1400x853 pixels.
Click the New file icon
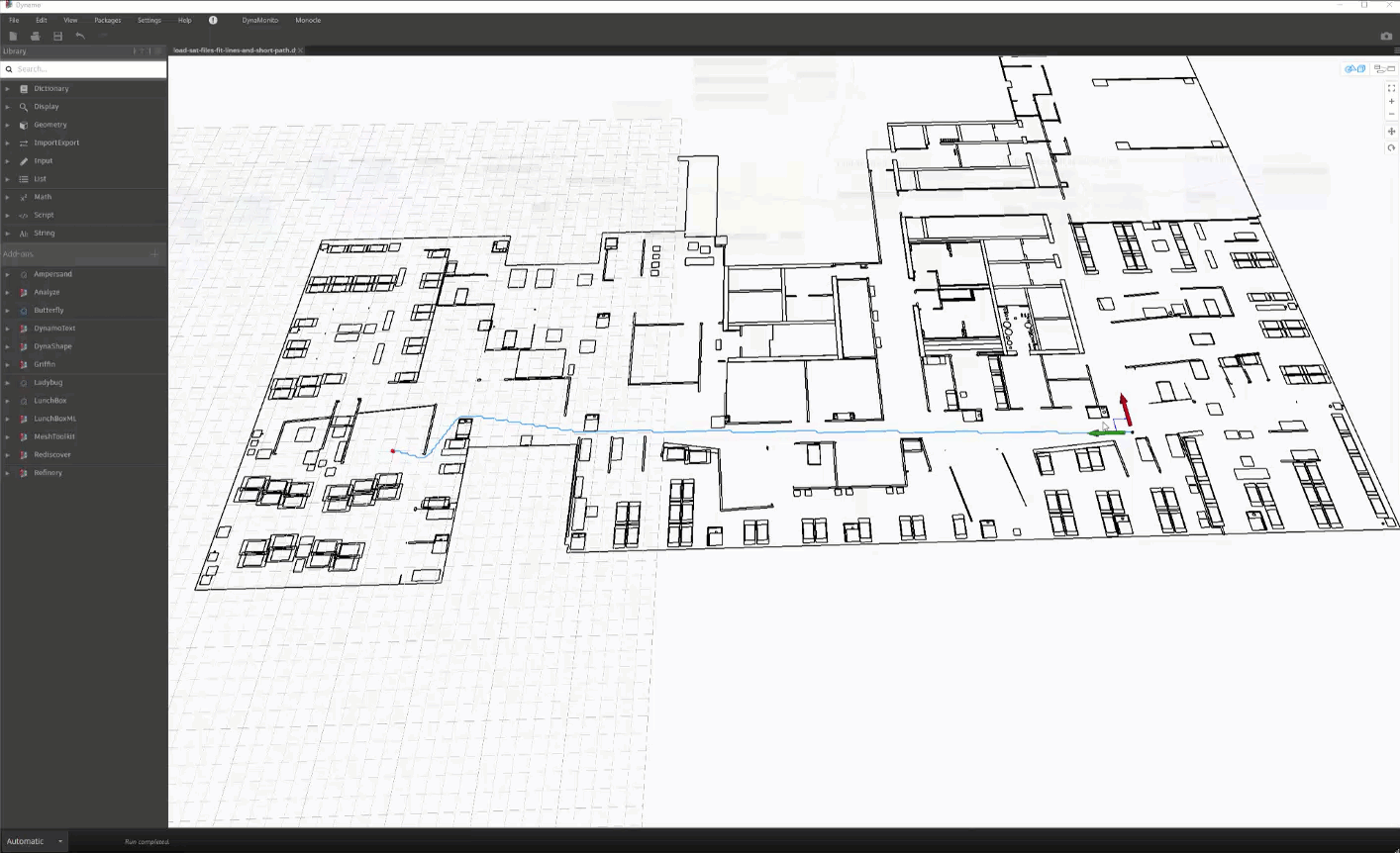coord(13,36)
